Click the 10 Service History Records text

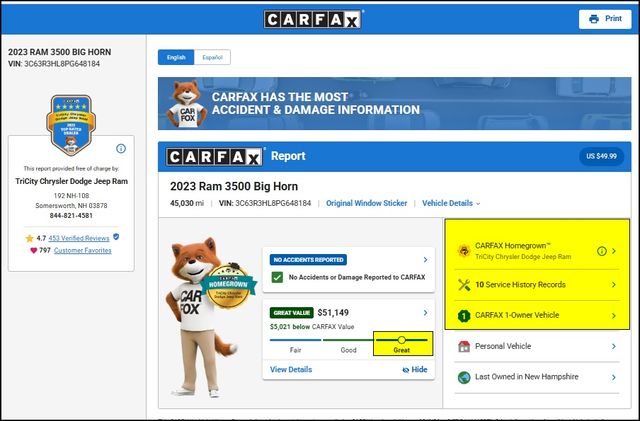click(520, 285)
